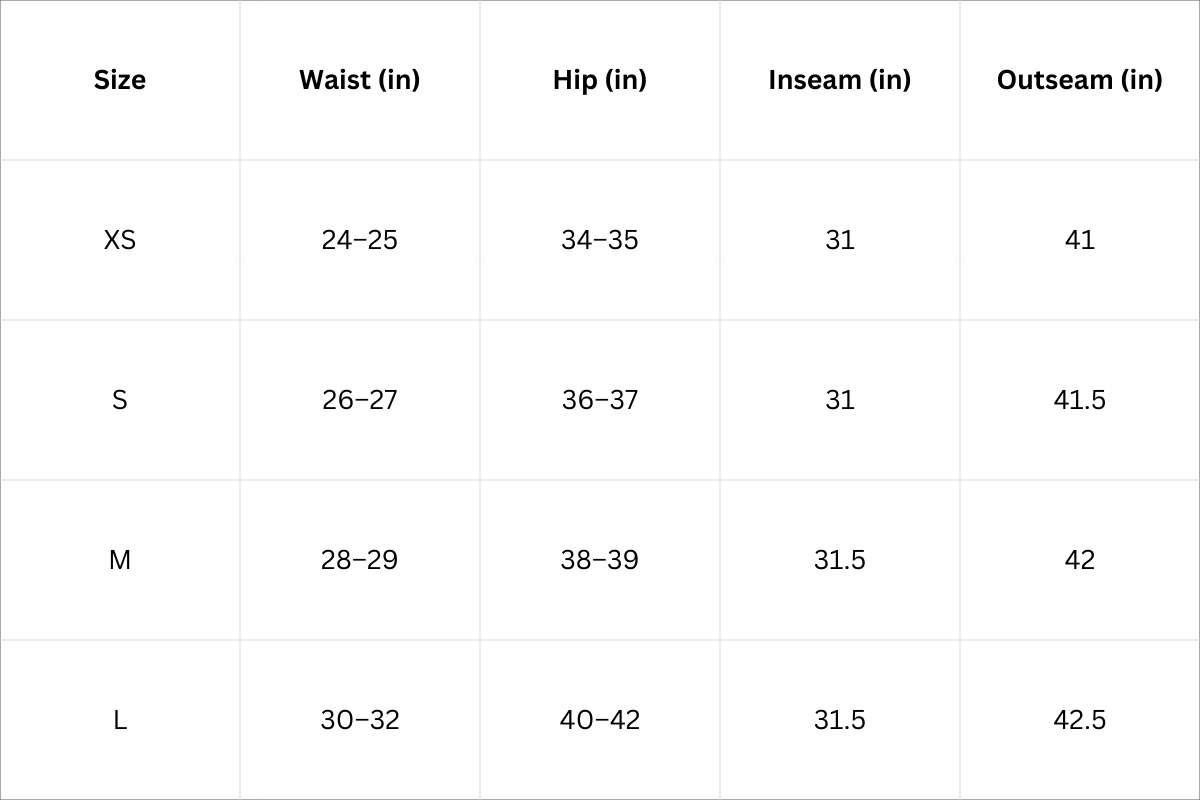The image size is (1200, 800).
Task: Select the outseam value 41 for XS
Action: click(1080, 240)
